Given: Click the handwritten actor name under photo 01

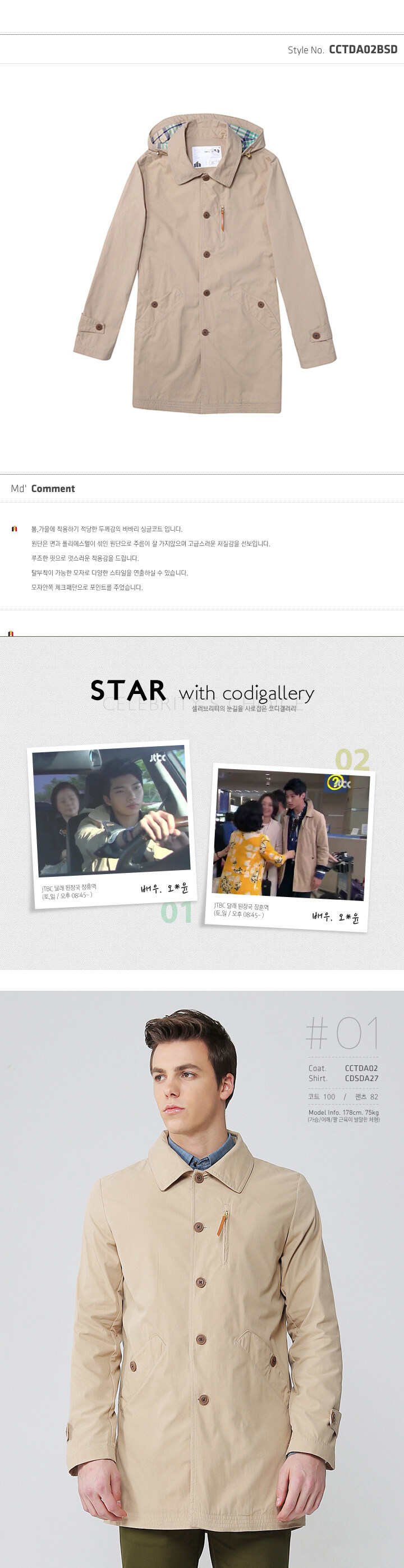Looking at the screenshot, I should (165, 888).
